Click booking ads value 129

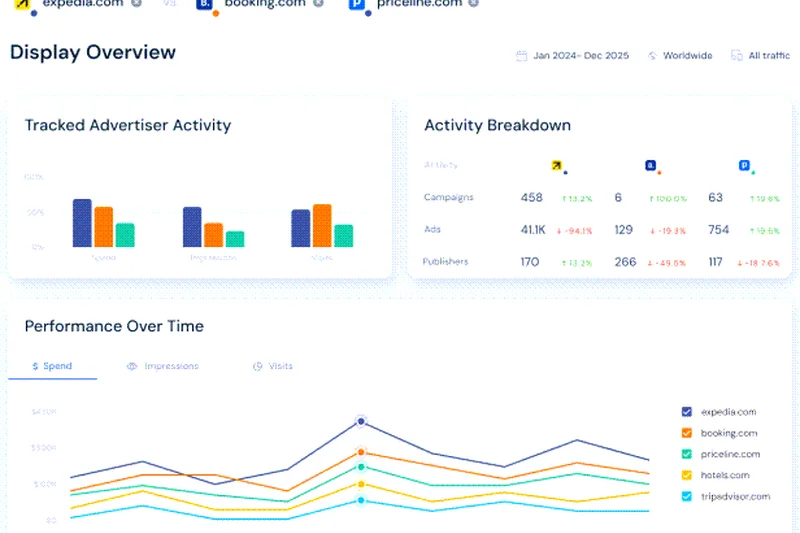[623, 230]
